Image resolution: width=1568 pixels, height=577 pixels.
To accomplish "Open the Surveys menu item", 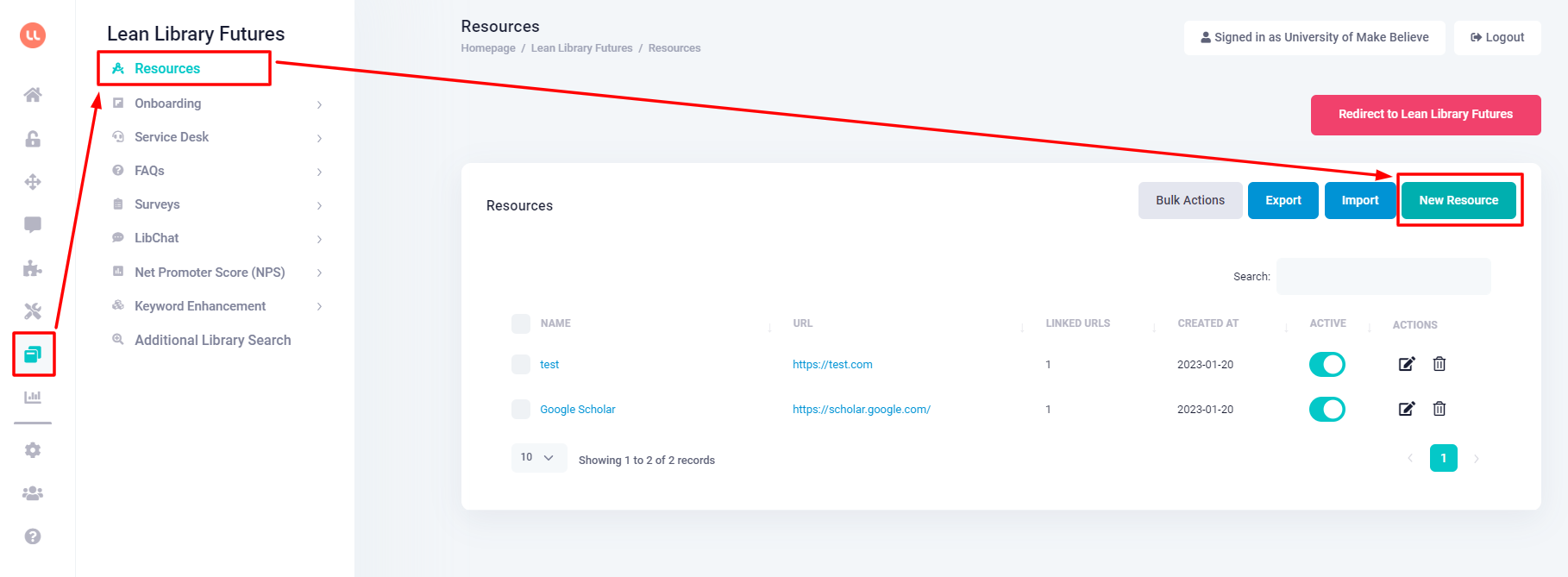I will [157, 204].
